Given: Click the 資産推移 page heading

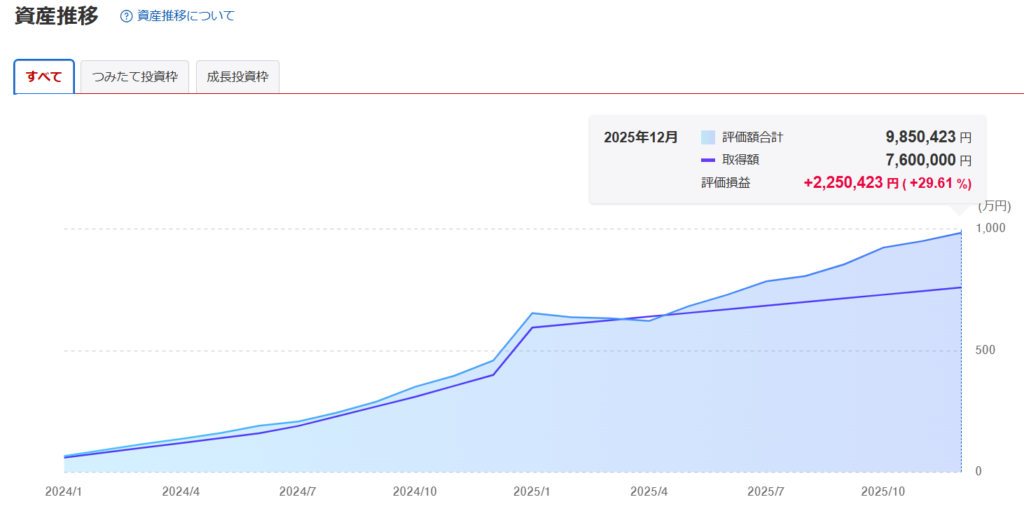Looking at the screenshot, I should [56, 15].
